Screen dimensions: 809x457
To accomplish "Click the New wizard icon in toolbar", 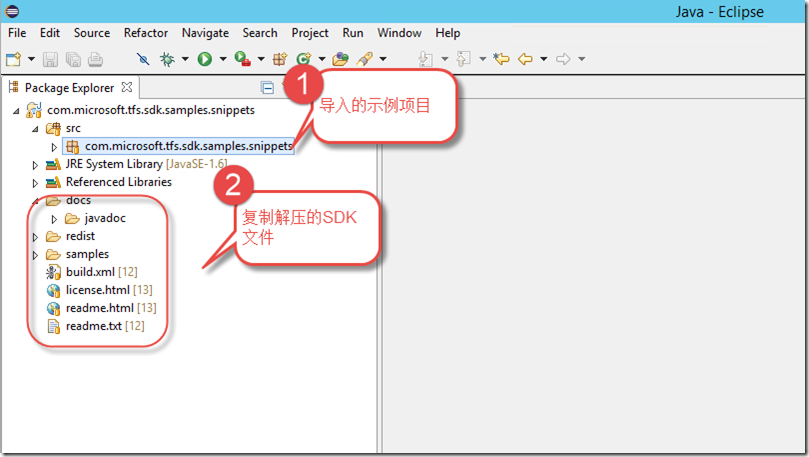I will click(13, 59).
